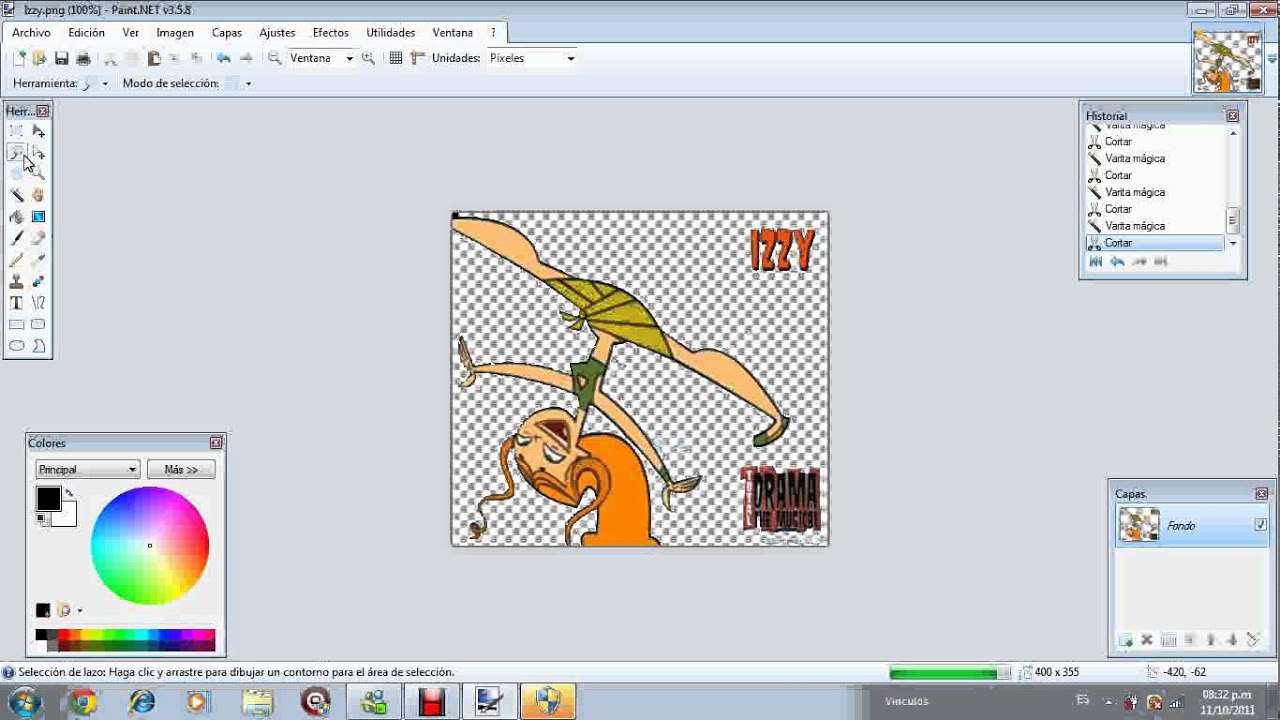This screenshot has height=720, width=1280.
Task: Select the Clone Stamp tool
Action: click(x=17, y=281)
